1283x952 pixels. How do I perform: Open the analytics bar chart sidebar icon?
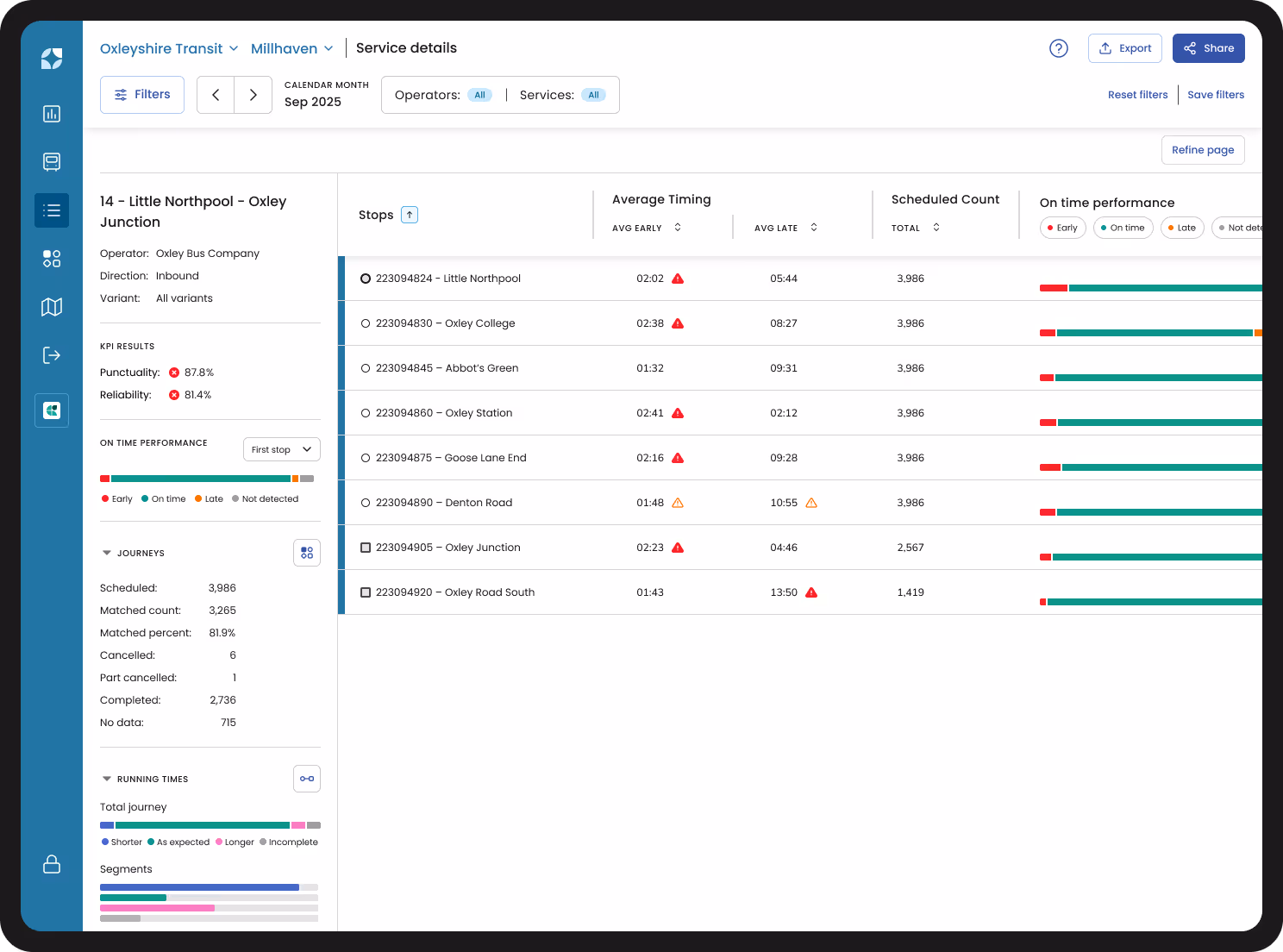[x=52, y=113]
